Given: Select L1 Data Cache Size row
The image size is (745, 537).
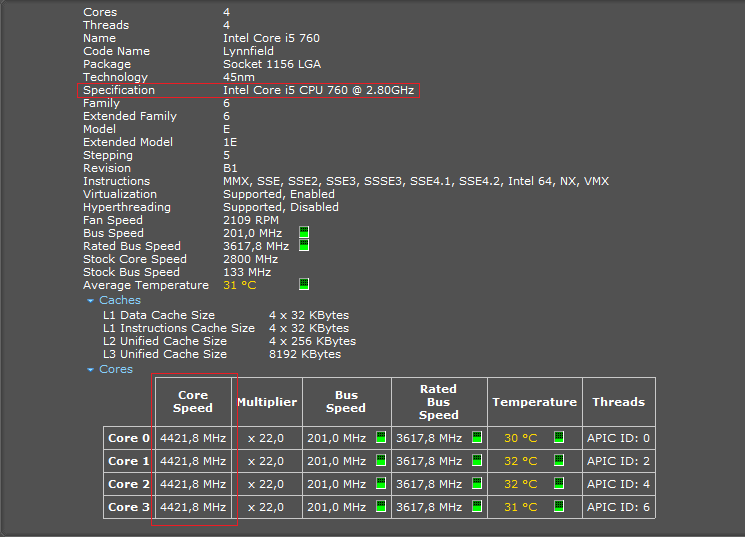Looking at the screenshot, I should coord(226,315).
